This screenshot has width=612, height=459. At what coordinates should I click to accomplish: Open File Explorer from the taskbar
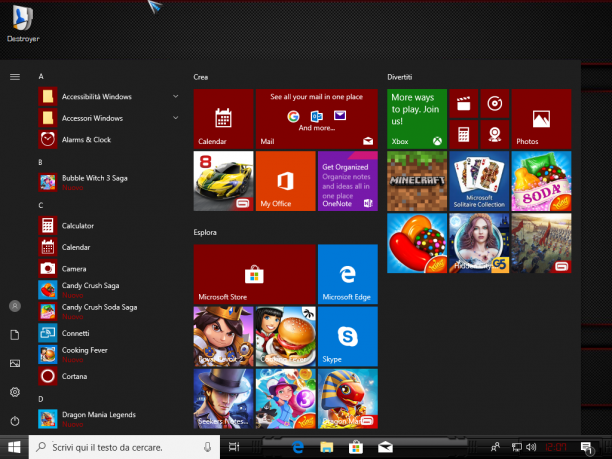tap(327, 447)
